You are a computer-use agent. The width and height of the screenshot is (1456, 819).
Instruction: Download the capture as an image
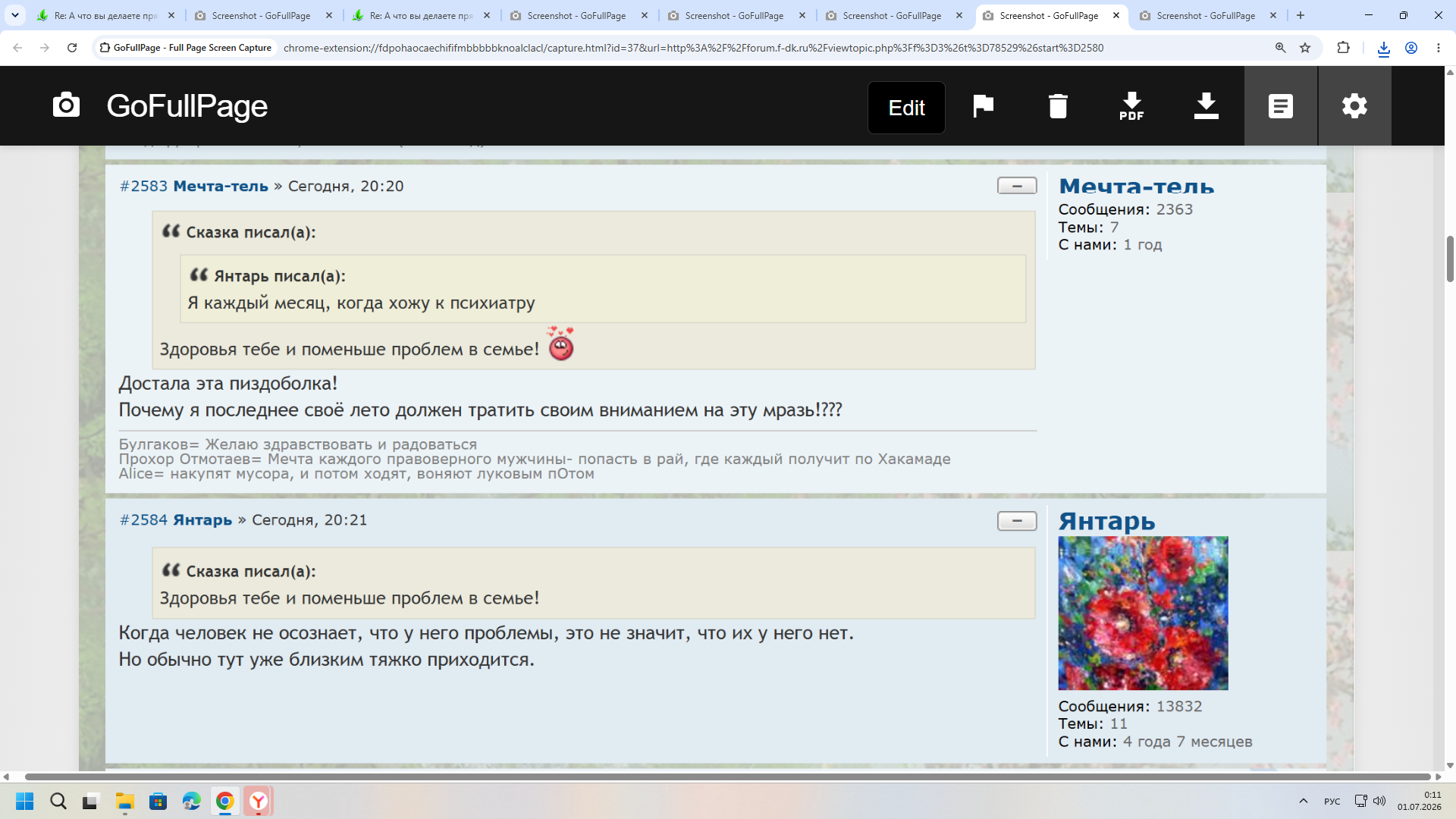(x=1206, y=106)
